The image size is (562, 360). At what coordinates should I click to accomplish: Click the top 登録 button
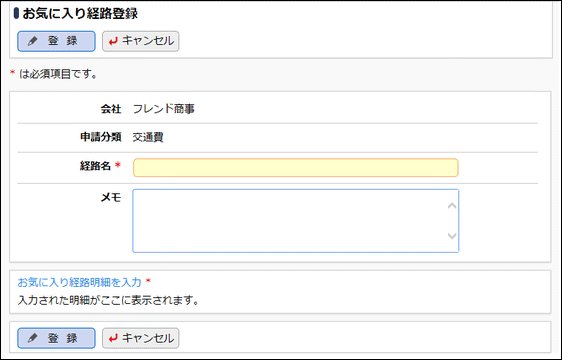click(56, 41)
